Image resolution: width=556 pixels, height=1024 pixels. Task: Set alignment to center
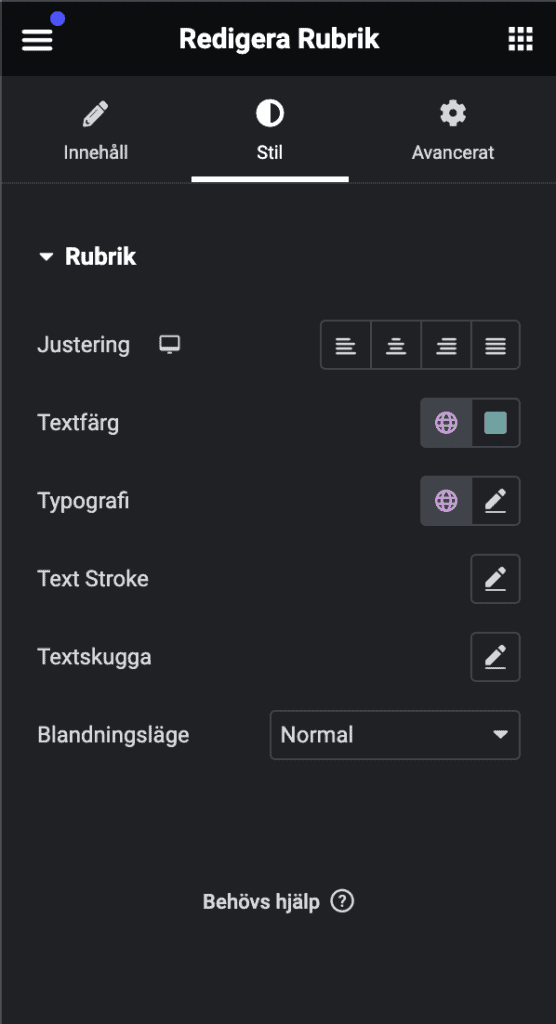tap(396, 345)
